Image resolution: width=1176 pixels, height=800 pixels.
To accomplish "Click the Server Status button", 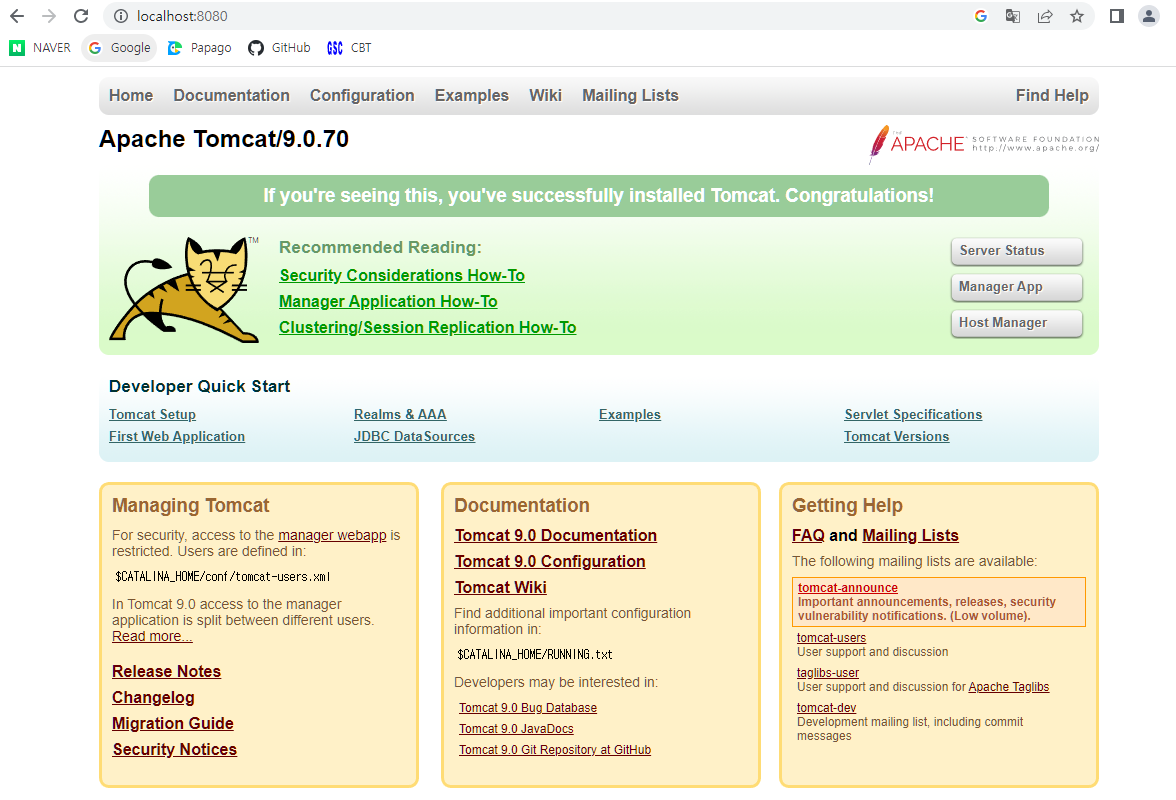I will pyautogui.click(x=1016, y=251).
